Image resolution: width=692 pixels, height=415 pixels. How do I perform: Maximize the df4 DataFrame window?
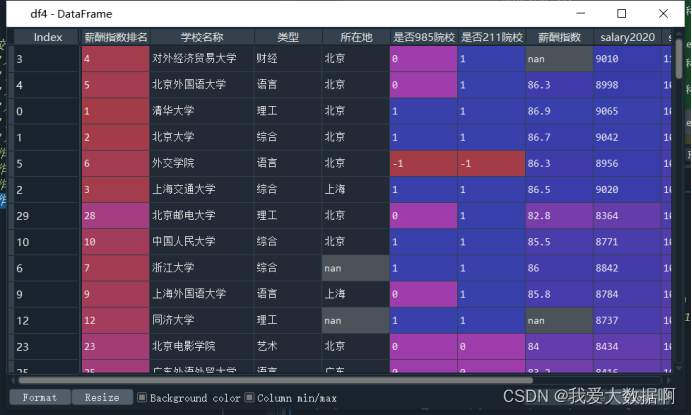(621, 14)
